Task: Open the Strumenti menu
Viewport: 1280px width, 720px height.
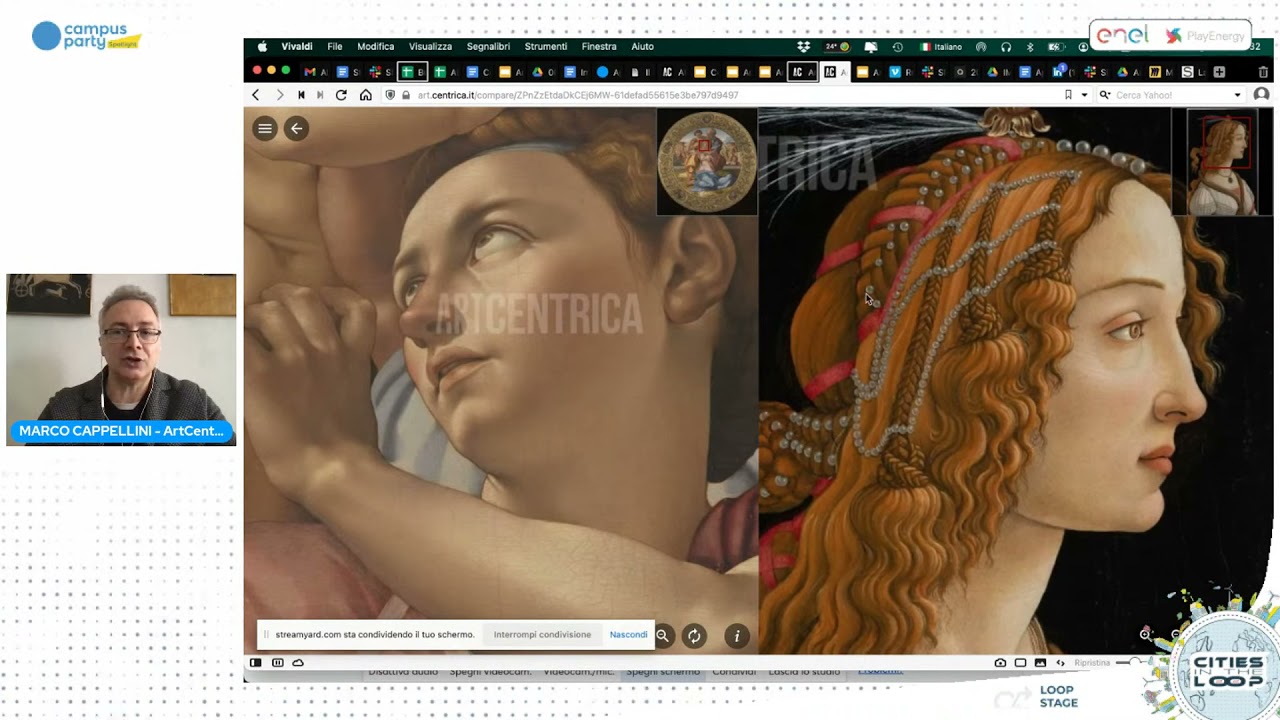Action: (x=546, y=47)
